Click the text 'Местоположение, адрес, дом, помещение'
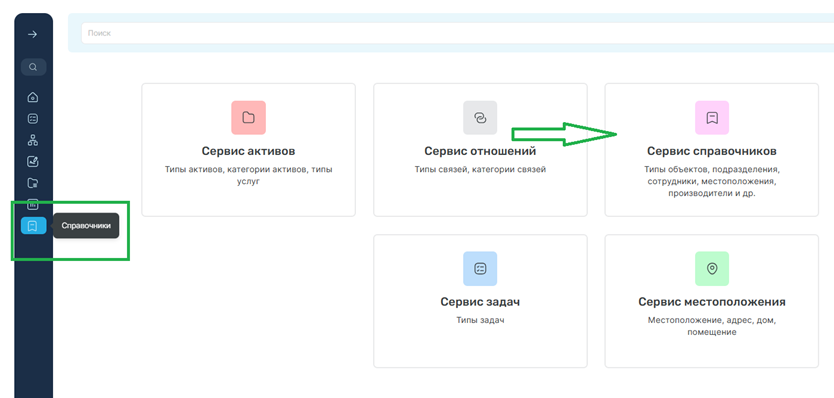 pos(712,326)
